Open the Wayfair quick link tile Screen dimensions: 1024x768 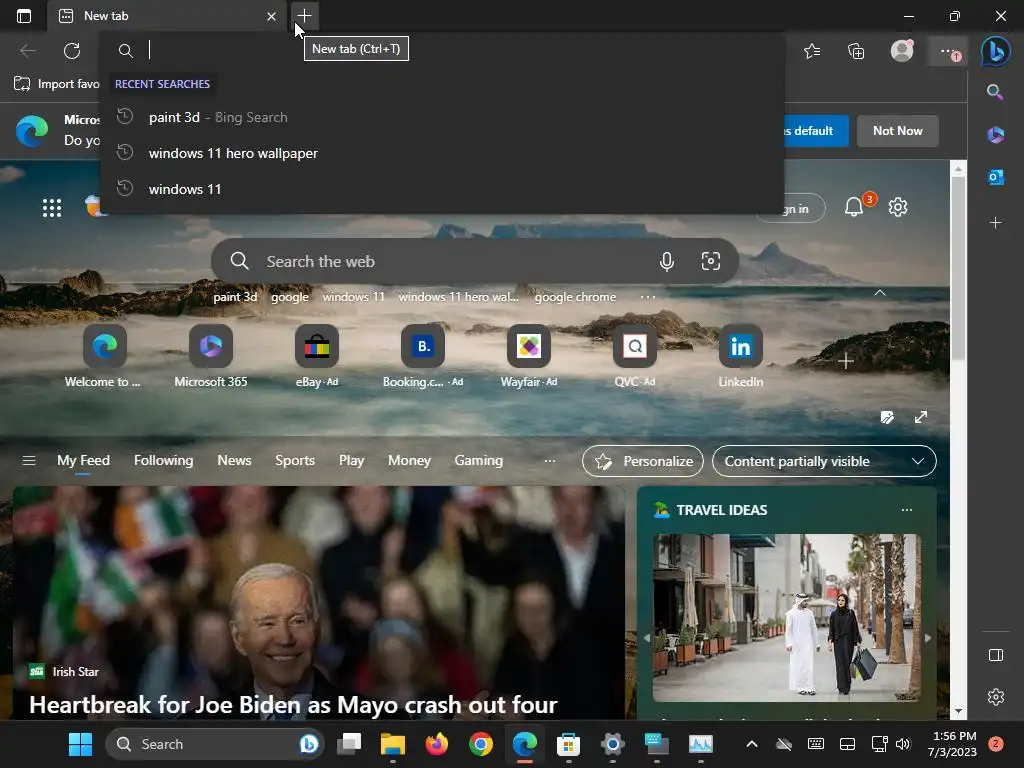tap(528, 356)
